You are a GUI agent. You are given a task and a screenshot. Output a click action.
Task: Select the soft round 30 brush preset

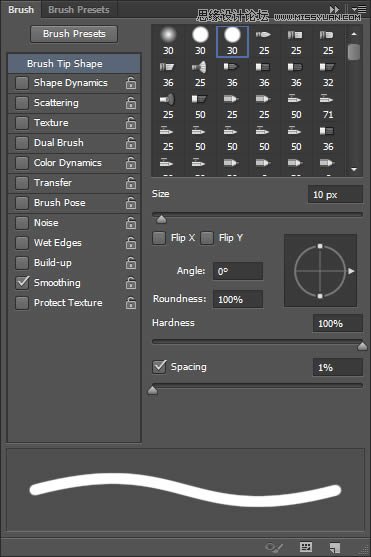(x=168, y=42)
